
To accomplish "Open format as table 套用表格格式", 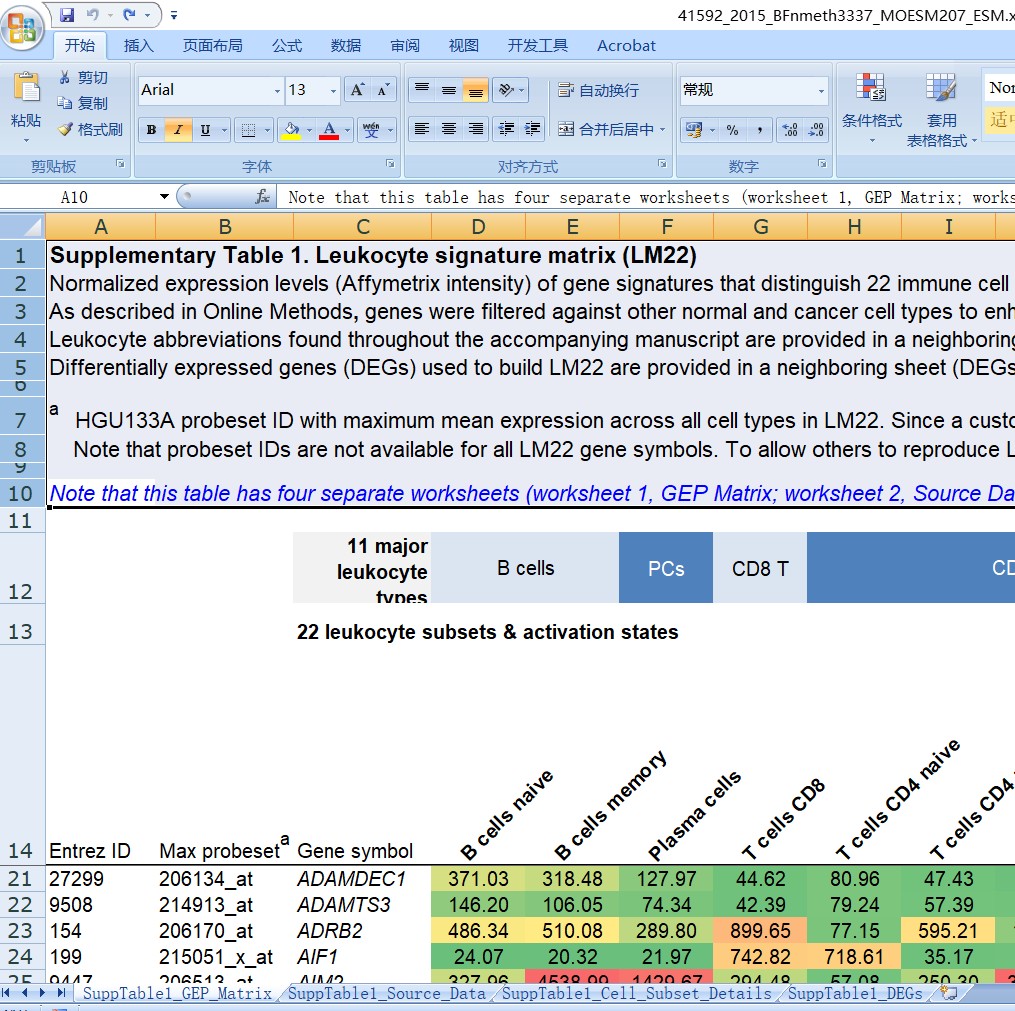I will (941, 109).
